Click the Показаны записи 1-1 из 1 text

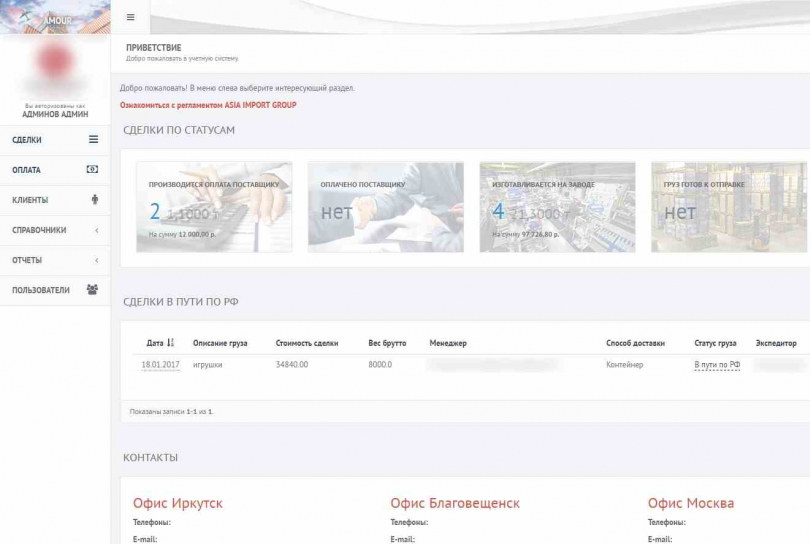[172, 412]
